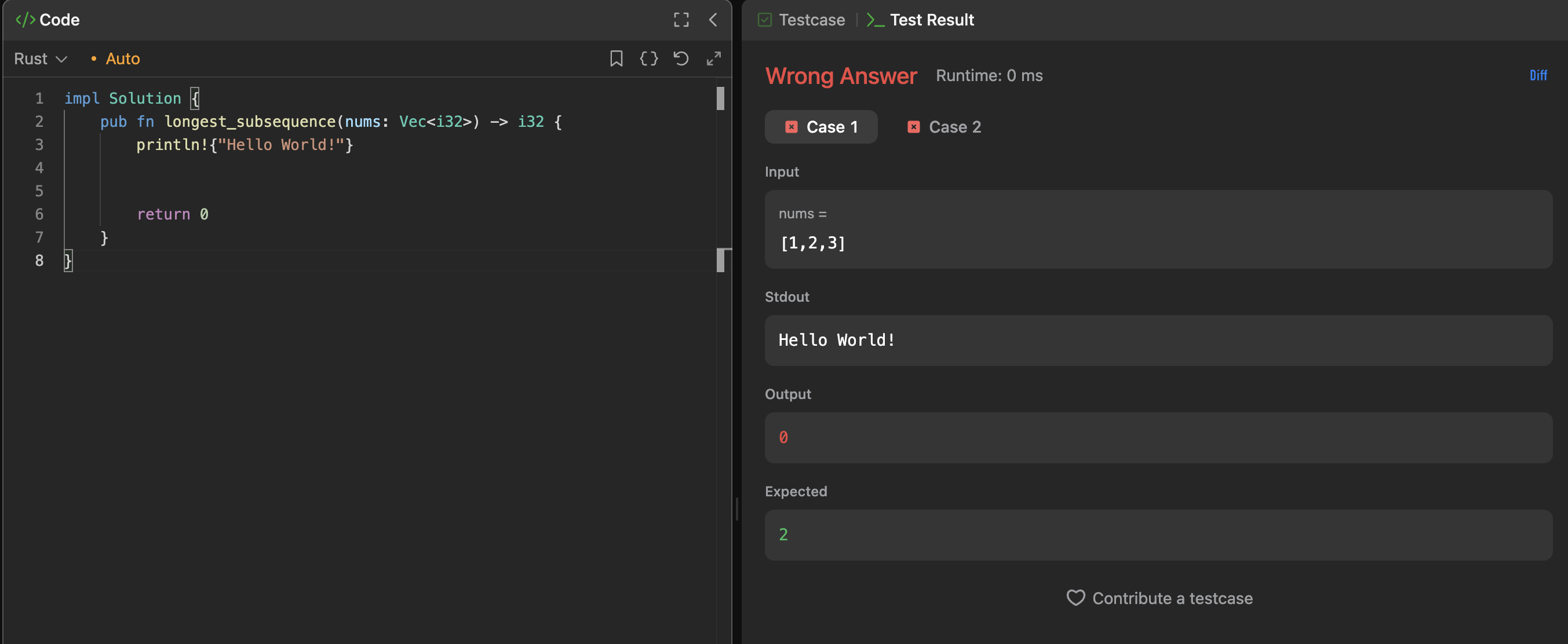Click red X icon on Case 2
Viewport: 1568px width, 644px height.
[x=914, y=127]
